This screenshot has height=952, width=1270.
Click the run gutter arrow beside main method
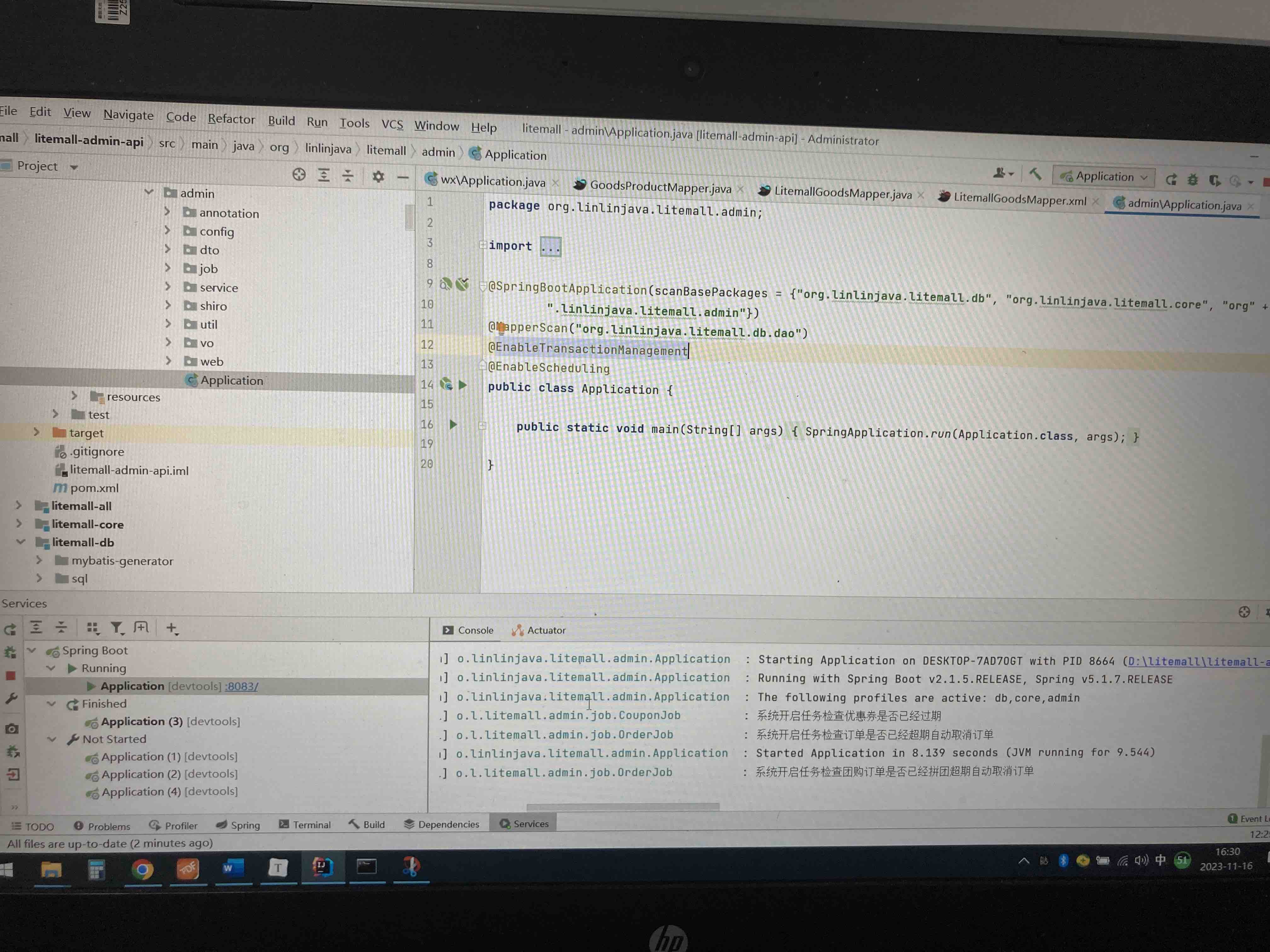click(x=453, y=425)
